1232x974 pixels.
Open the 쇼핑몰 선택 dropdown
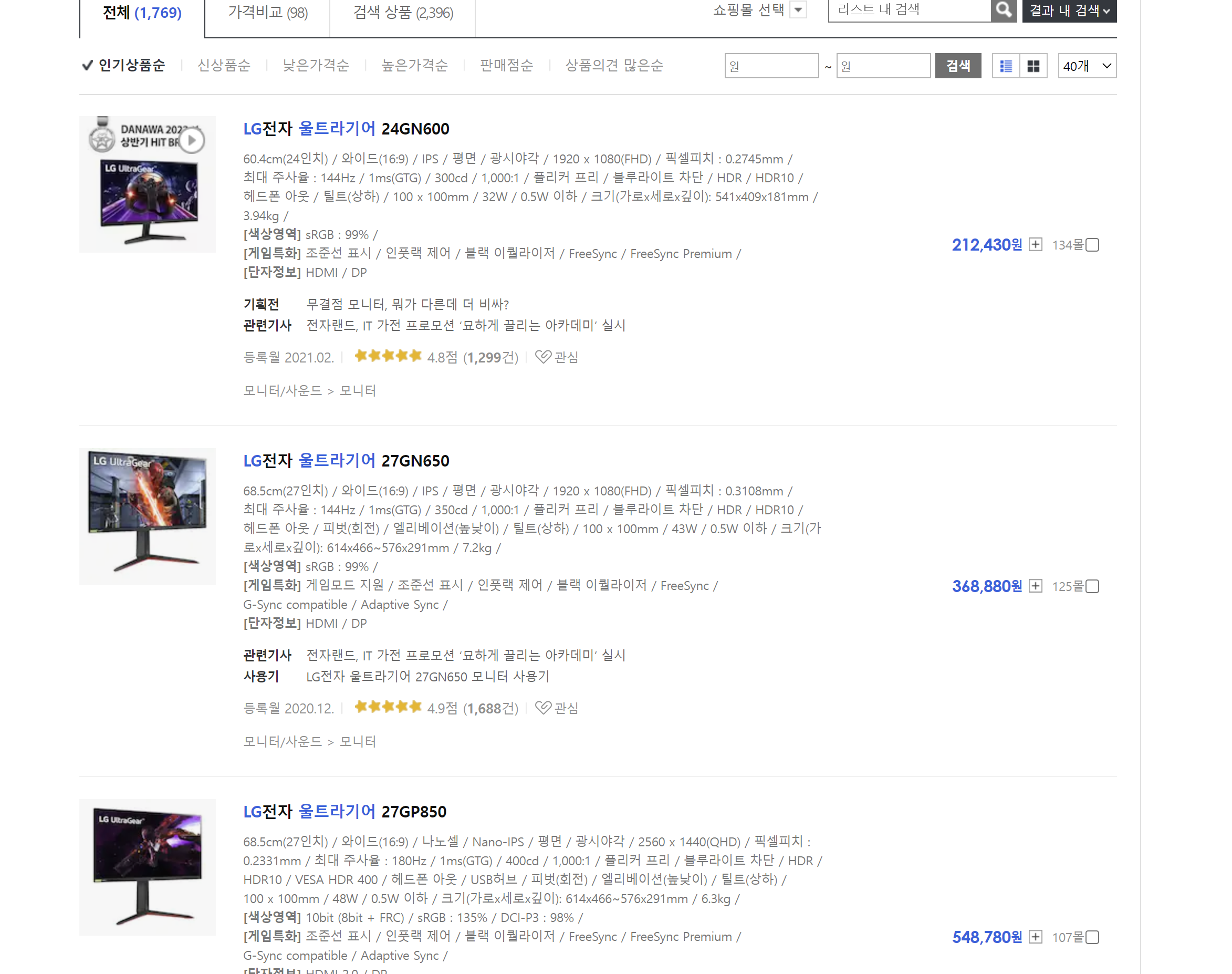click(x=799, y=9)
